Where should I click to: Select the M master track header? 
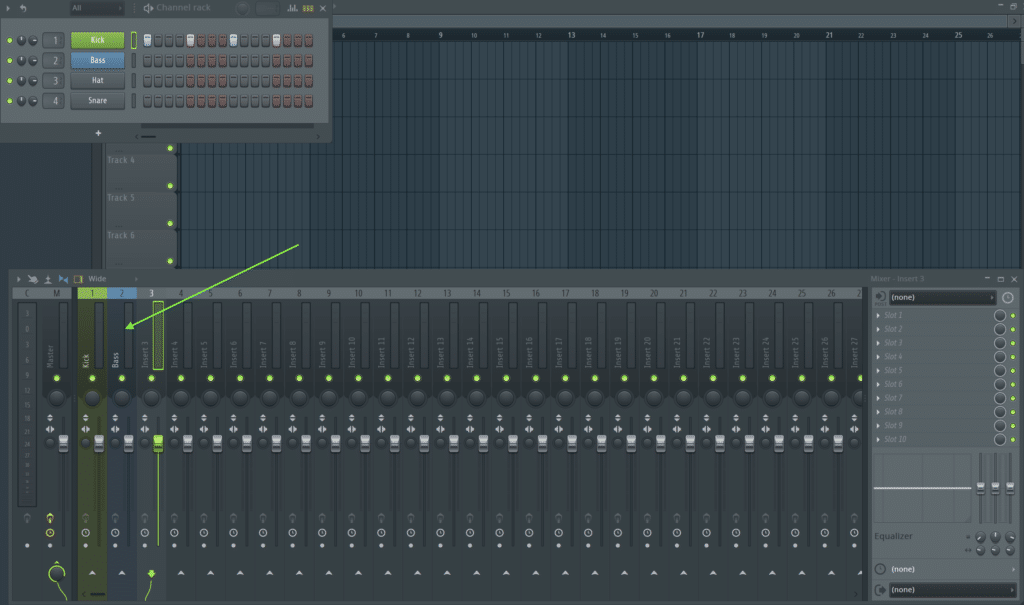click(57, 293)
